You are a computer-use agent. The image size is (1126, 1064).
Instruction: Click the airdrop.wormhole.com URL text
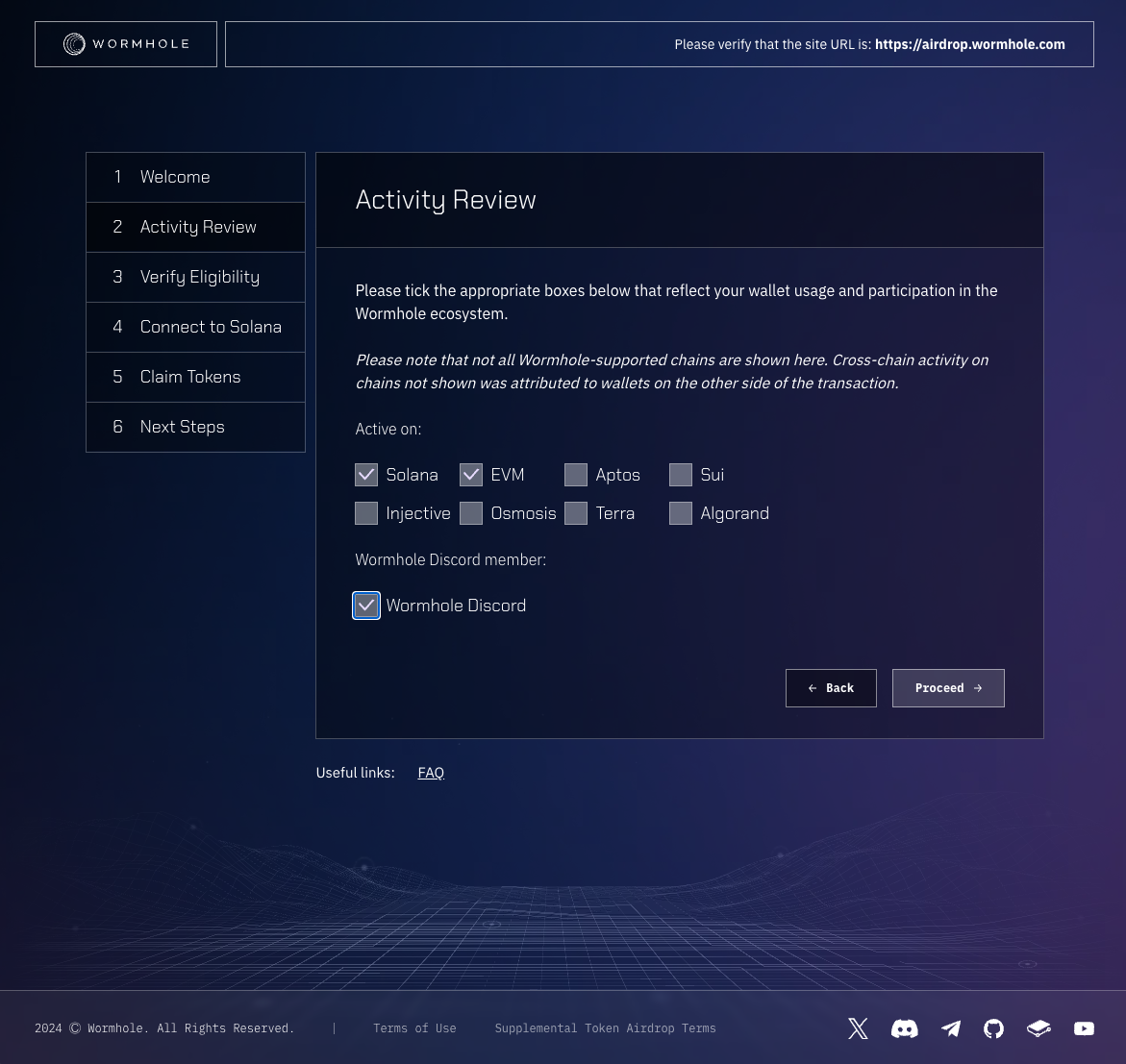click(969, 44)
